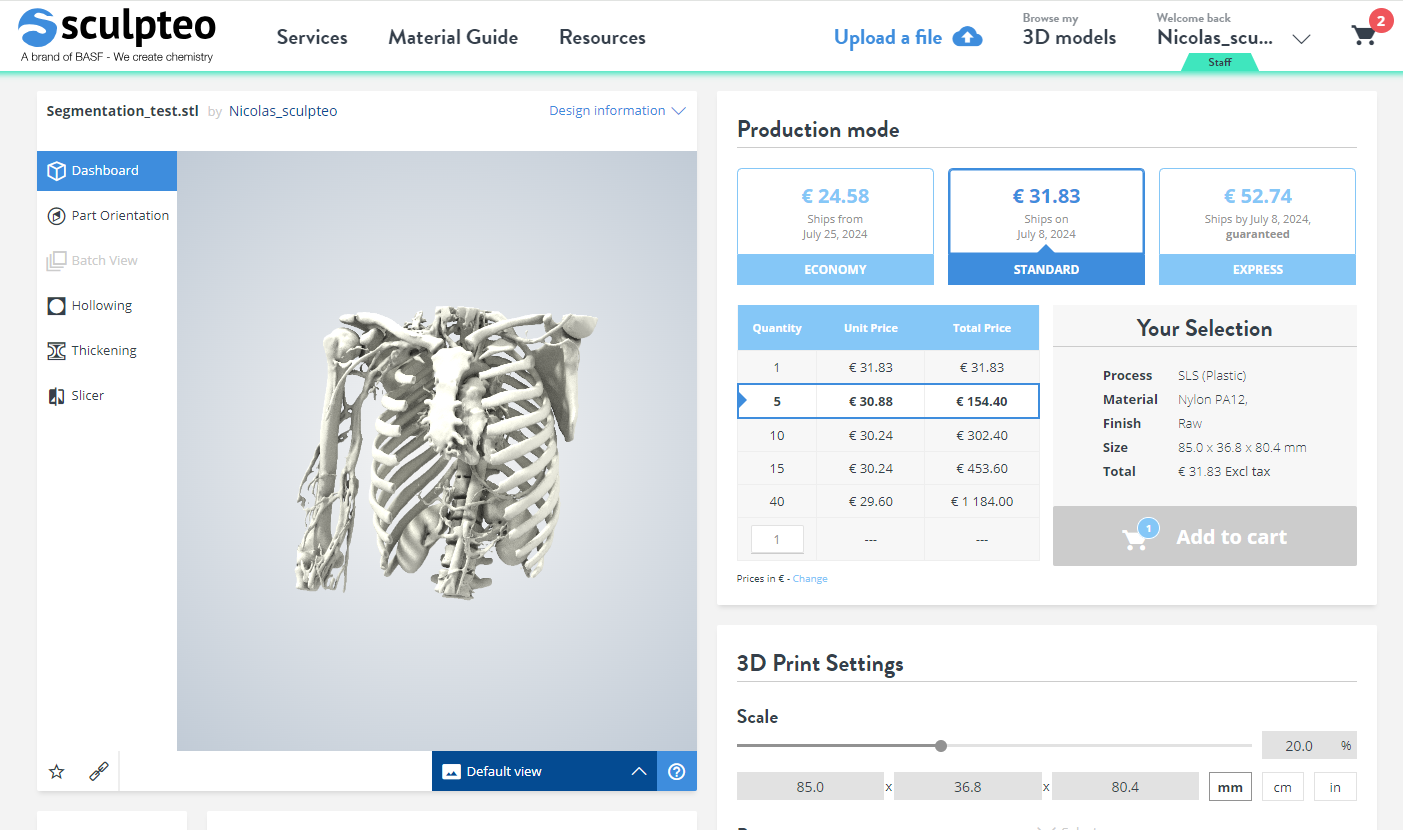1403x830 pixels.
Task: Mark the model as favorite with the star
Action: [x=56, y=771]
